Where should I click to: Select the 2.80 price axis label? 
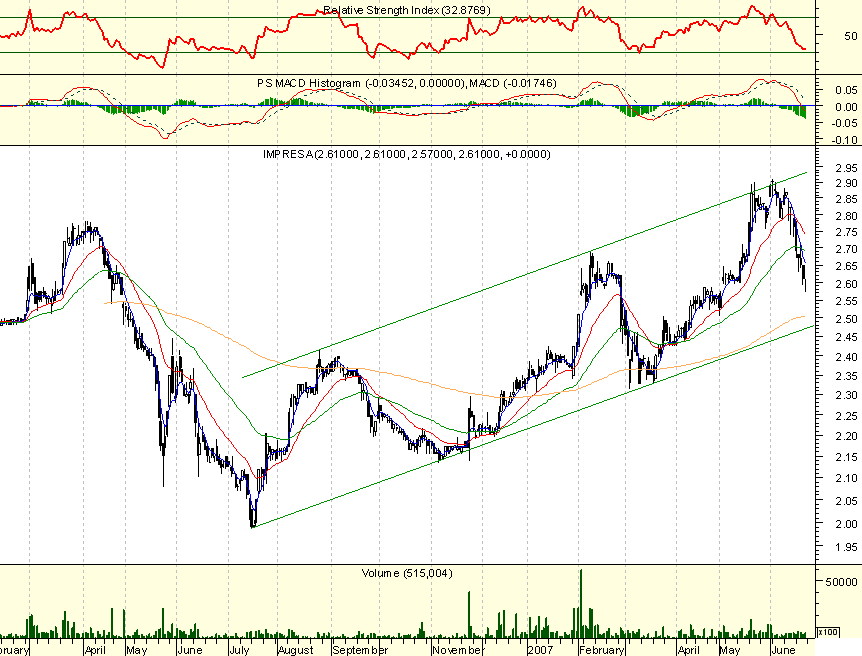846,216
